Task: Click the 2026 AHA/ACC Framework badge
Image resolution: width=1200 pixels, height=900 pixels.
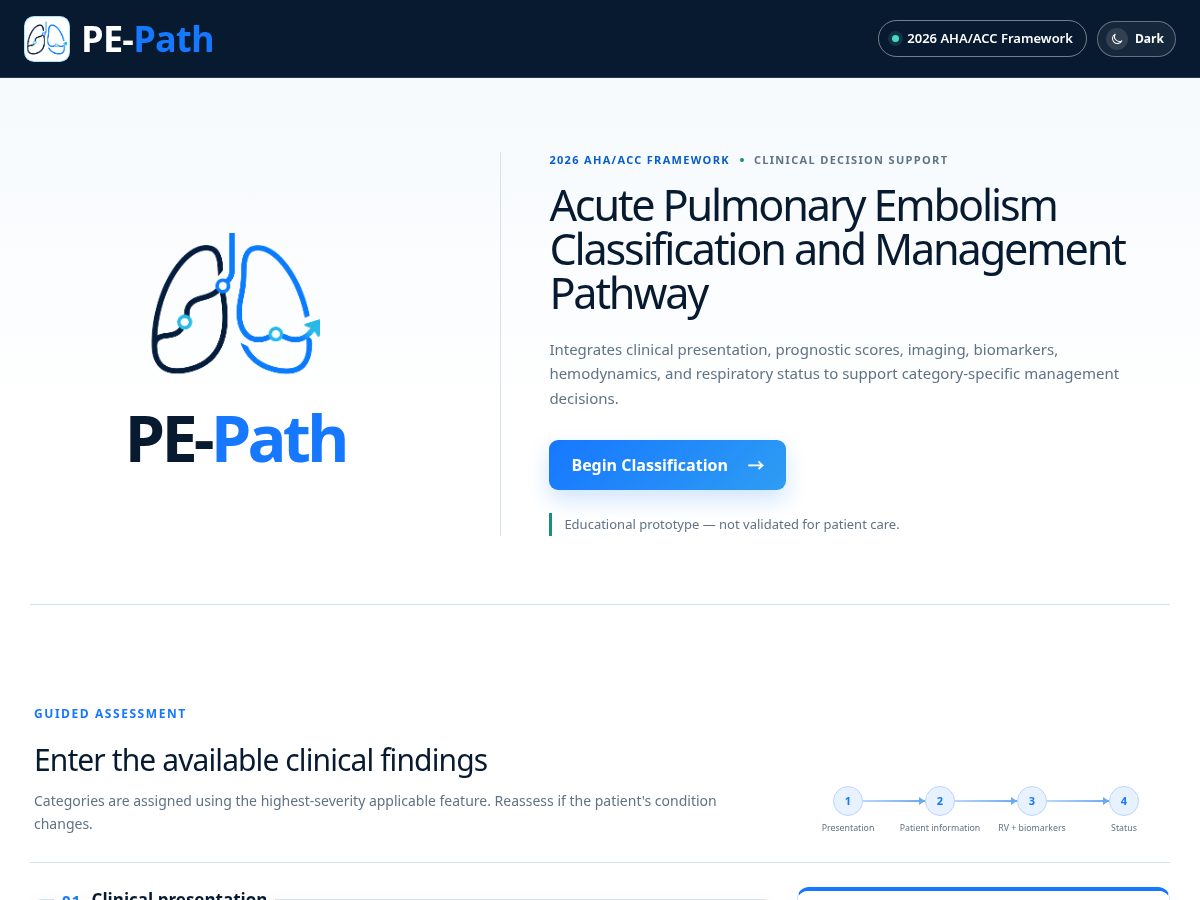Action: click(982, 39)
